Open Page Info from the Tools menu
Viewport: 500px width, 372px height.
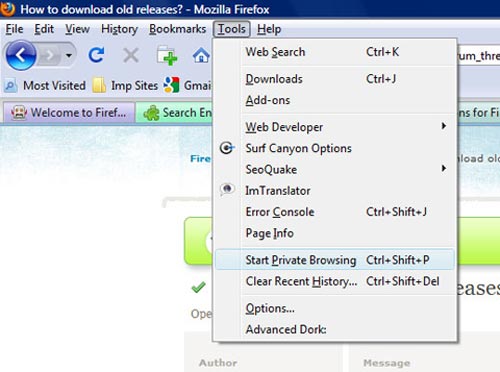(x=335, y=233)
